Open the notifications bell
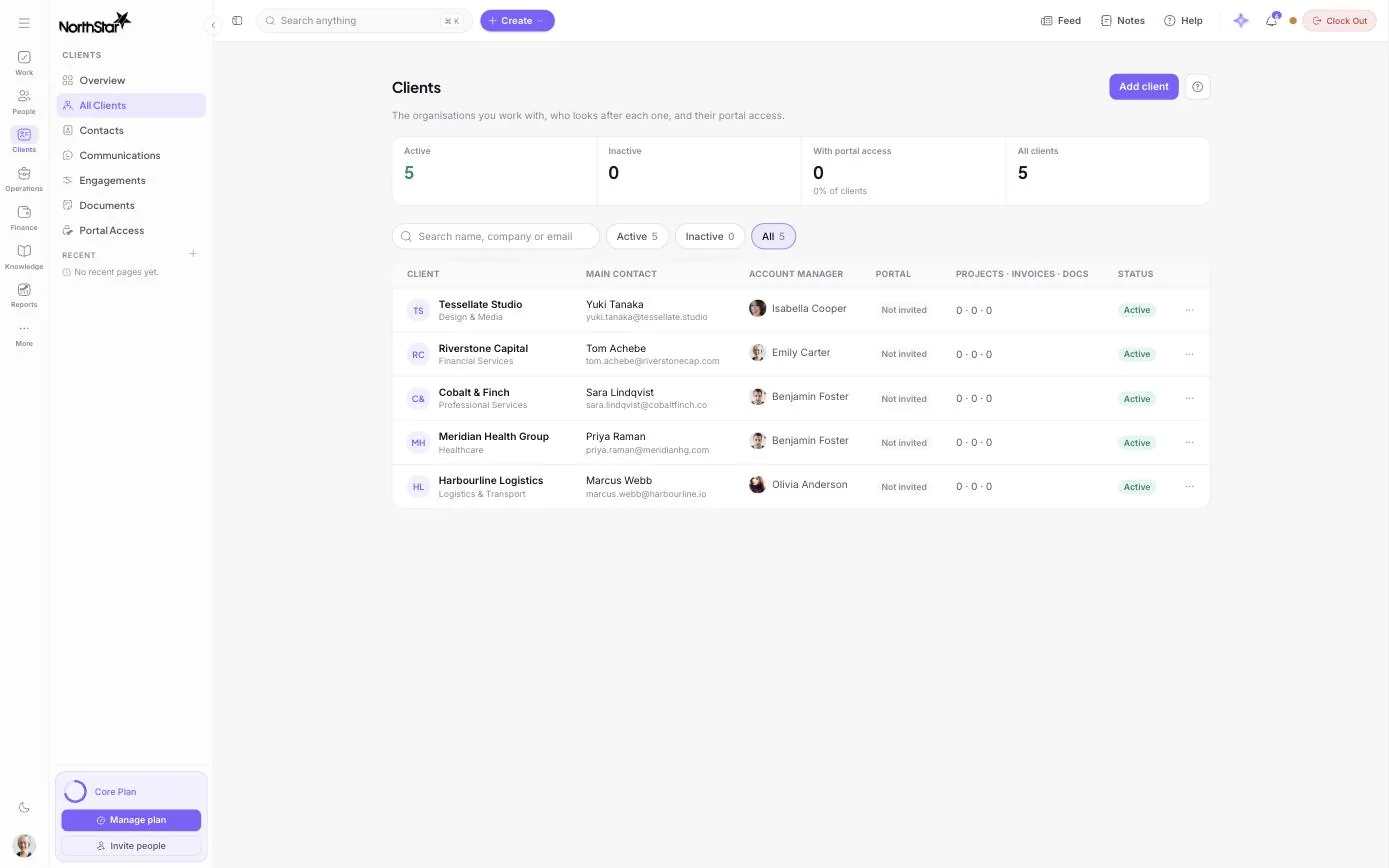1389x868 pixels. point(1271,20)
